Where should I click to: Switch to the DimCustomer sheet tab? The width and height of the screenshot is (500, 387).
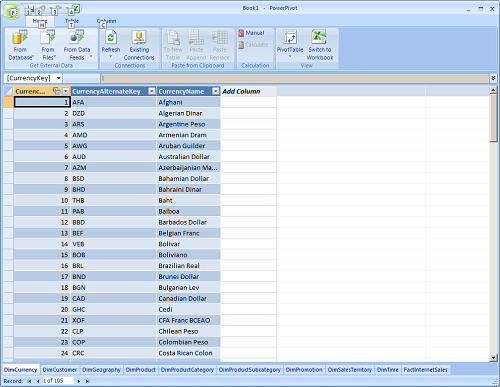pos(60,370)
